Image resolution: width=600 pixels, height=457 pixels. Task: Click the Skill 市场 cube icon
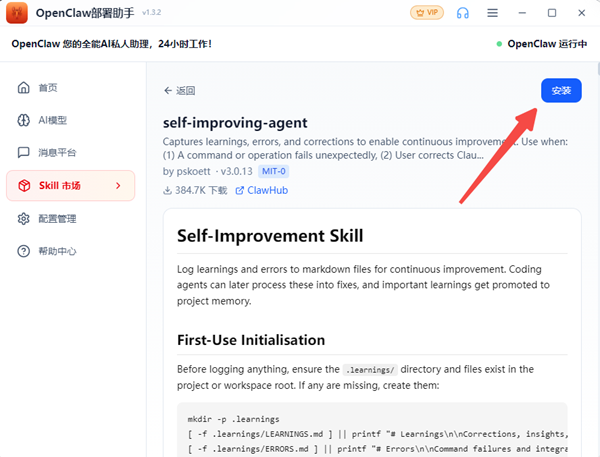[24, 186]
